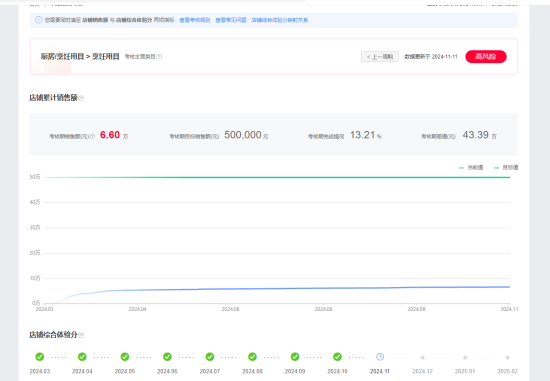Click the 500,000 元 target sales value
The width and height of the screenshot is (550, 381).
tap(246, 135)
